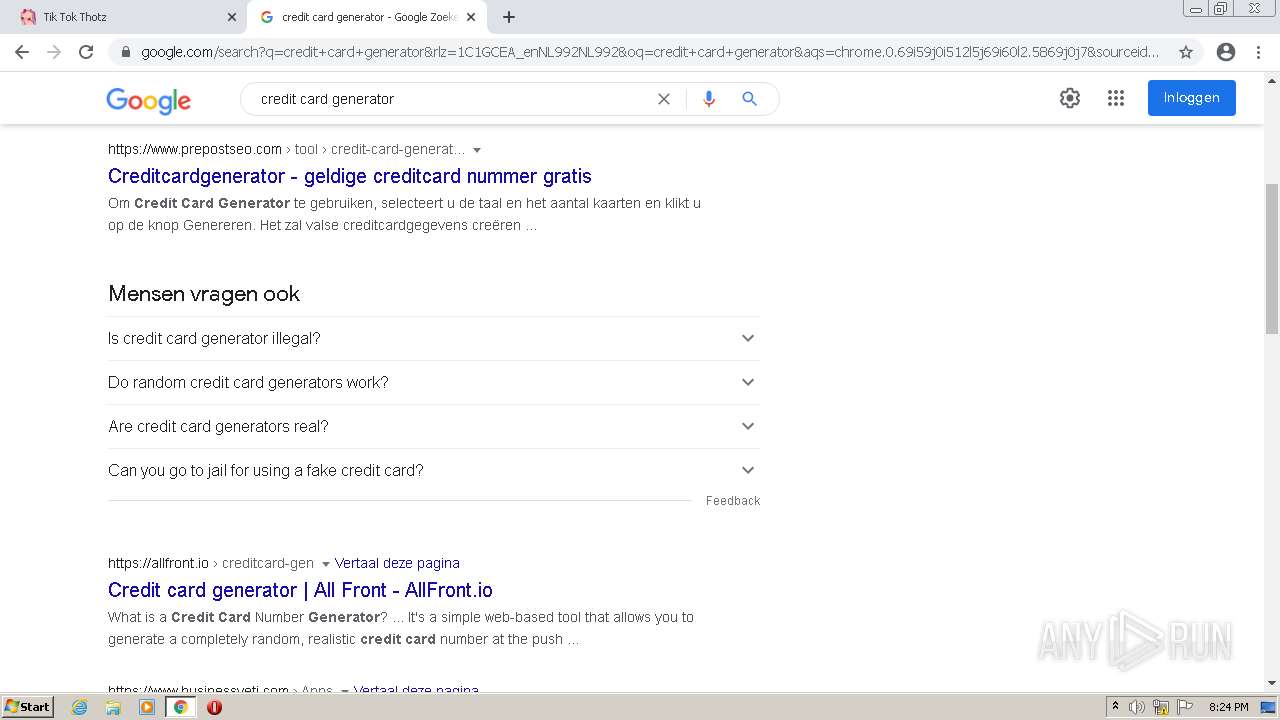Open Google apps grid icon
This screenshot has height=720, width=1280.
click(1116, 98)
